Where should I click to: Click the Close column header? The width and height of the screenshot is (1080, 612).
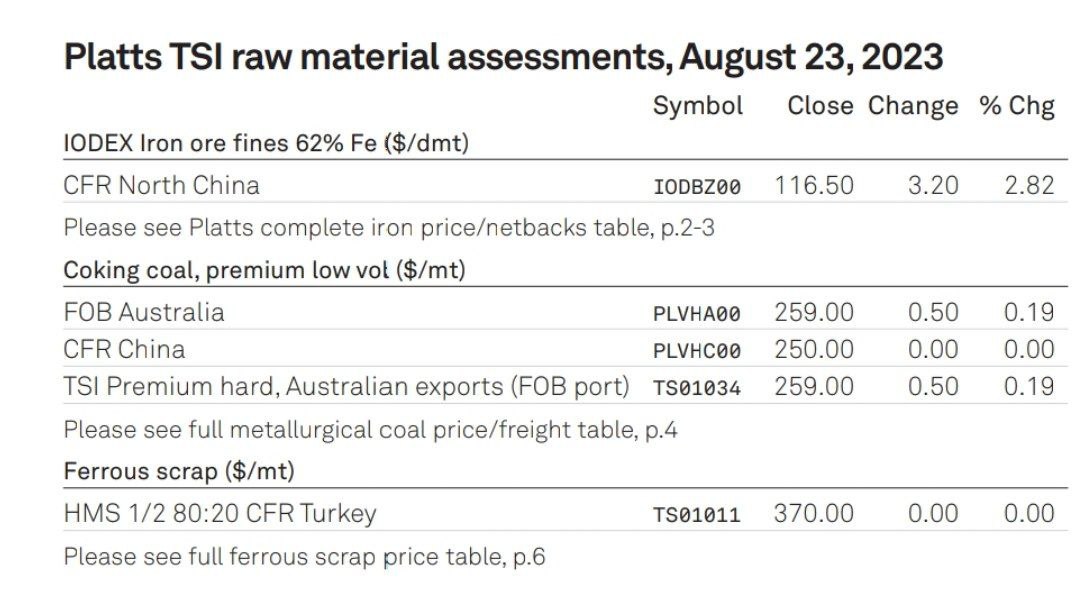click(820, 106)
